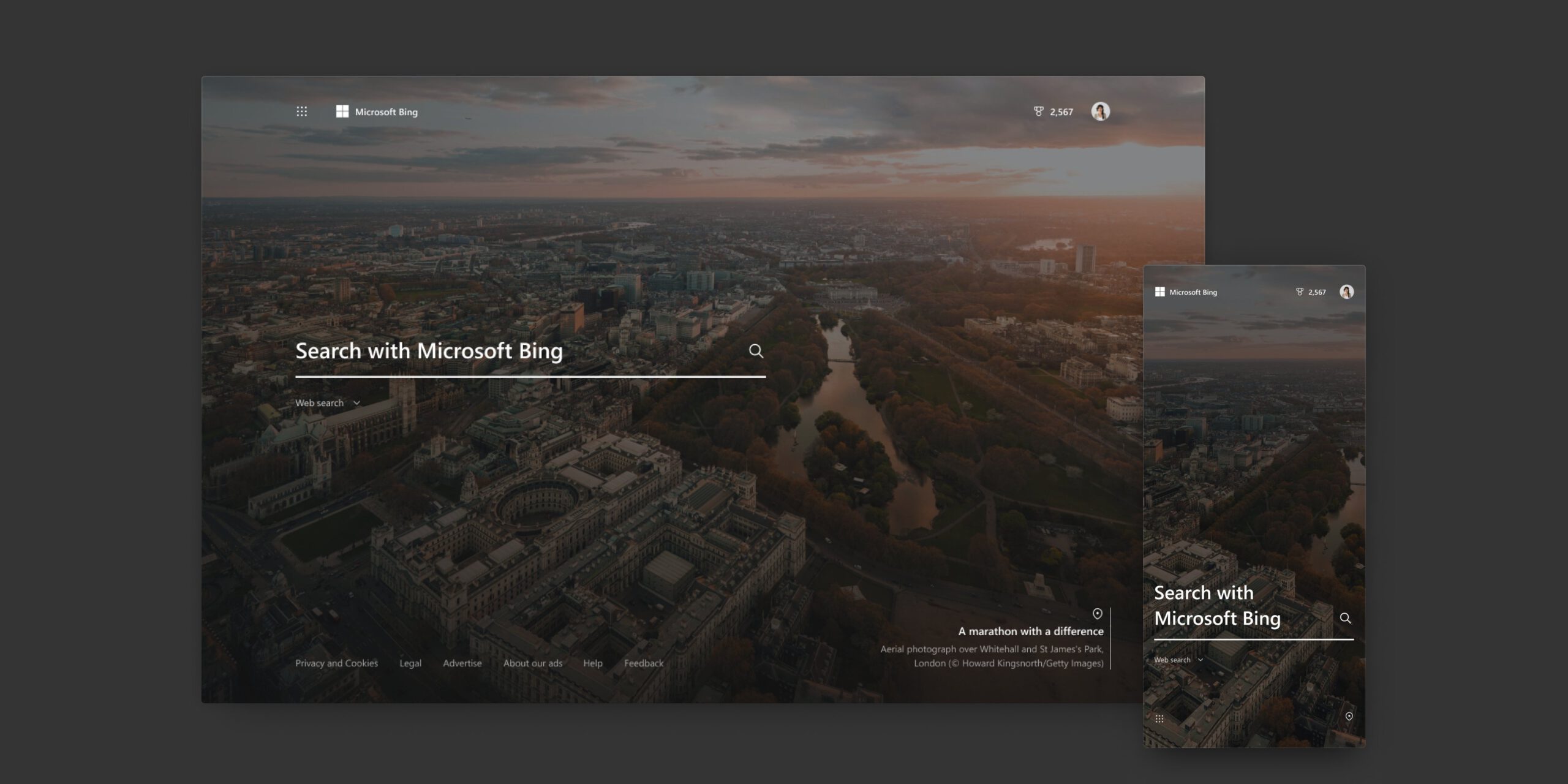Click the 2,567 points count in mobile header

tap(1317, 292)
